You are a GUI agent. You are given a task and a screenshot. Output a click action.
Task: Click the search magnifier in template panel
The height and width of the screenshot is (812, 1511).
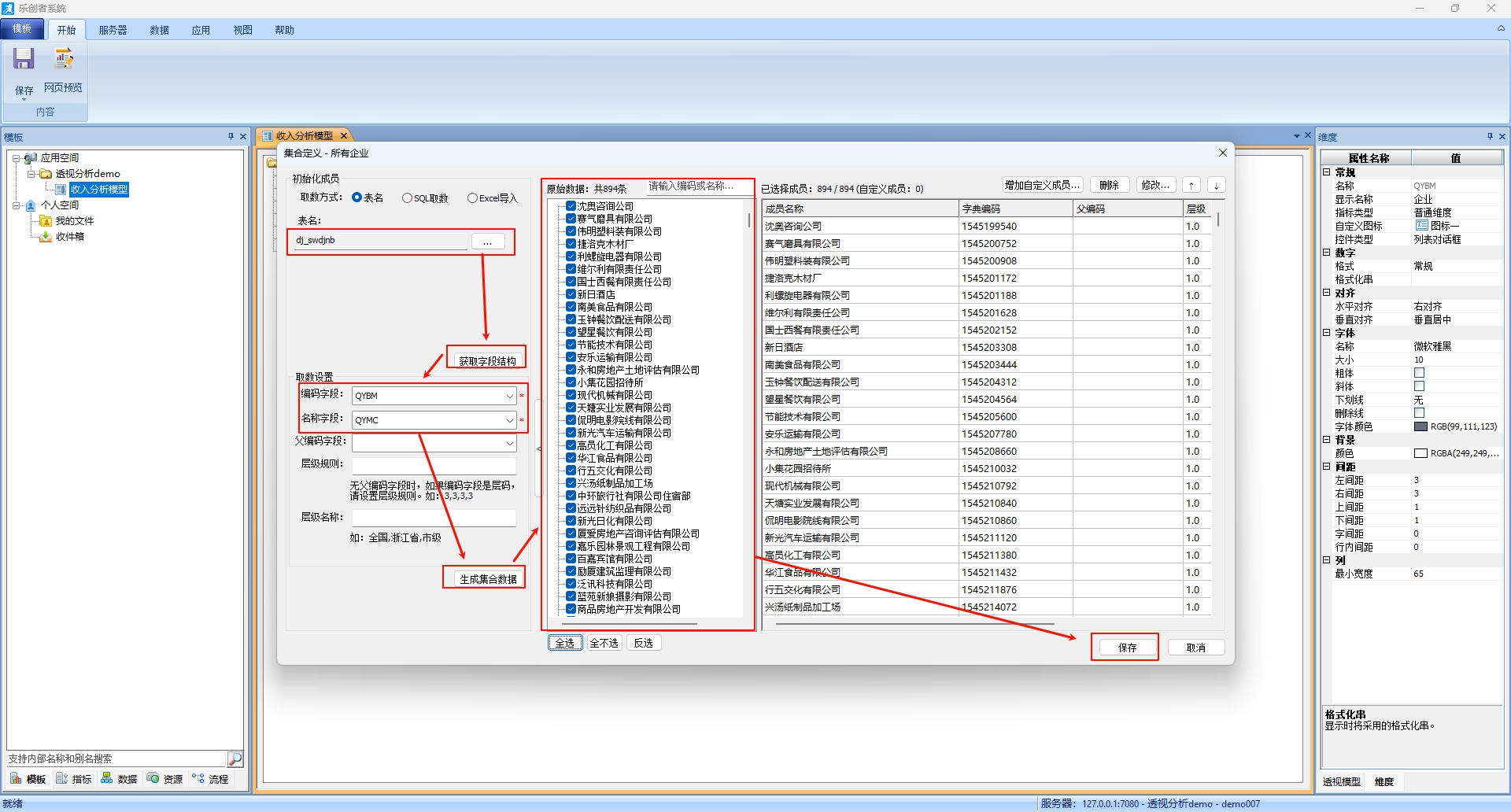click(235, 758)
